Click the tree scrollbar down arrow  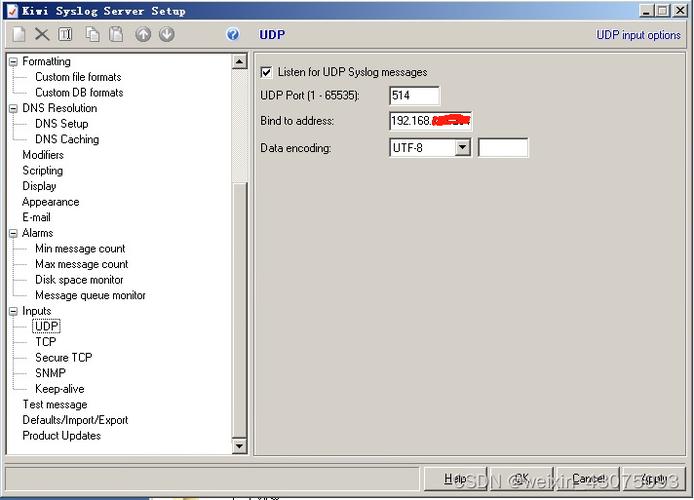[x=239, y=446]
